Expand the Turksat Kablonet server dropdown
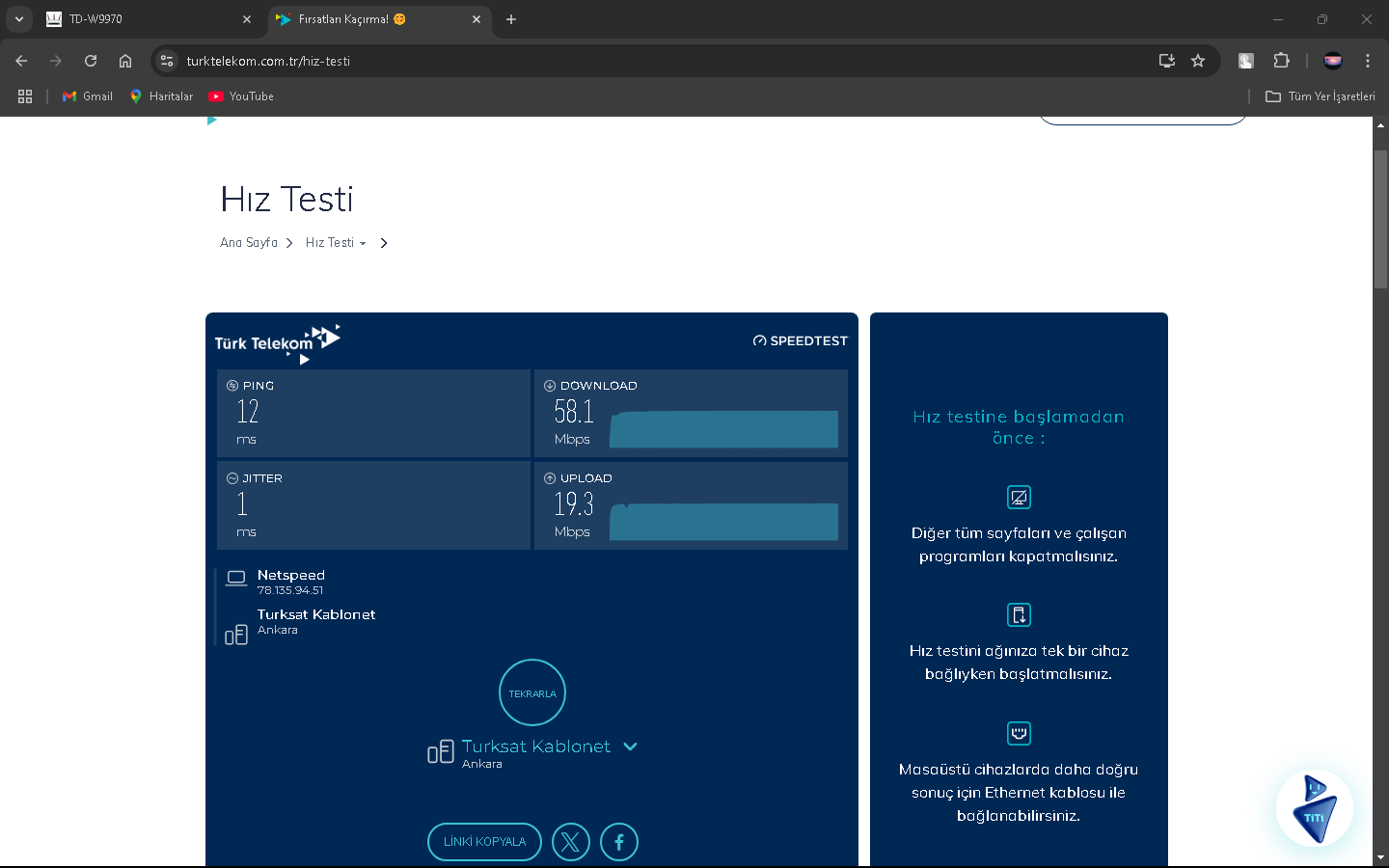Screen dimensions: 1389x868 point(630,746)
